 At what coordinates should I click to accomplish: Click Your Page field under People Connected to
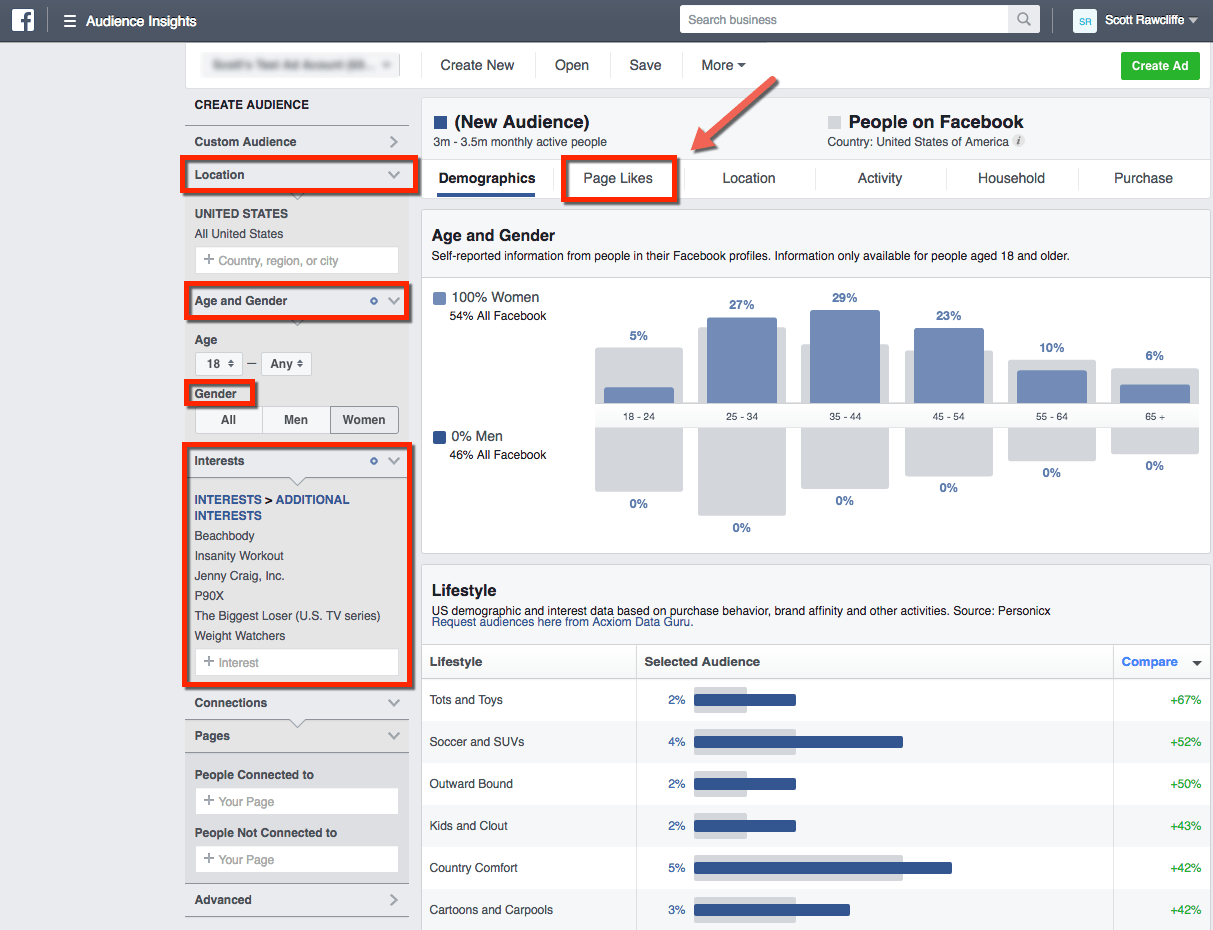point(297,802)
